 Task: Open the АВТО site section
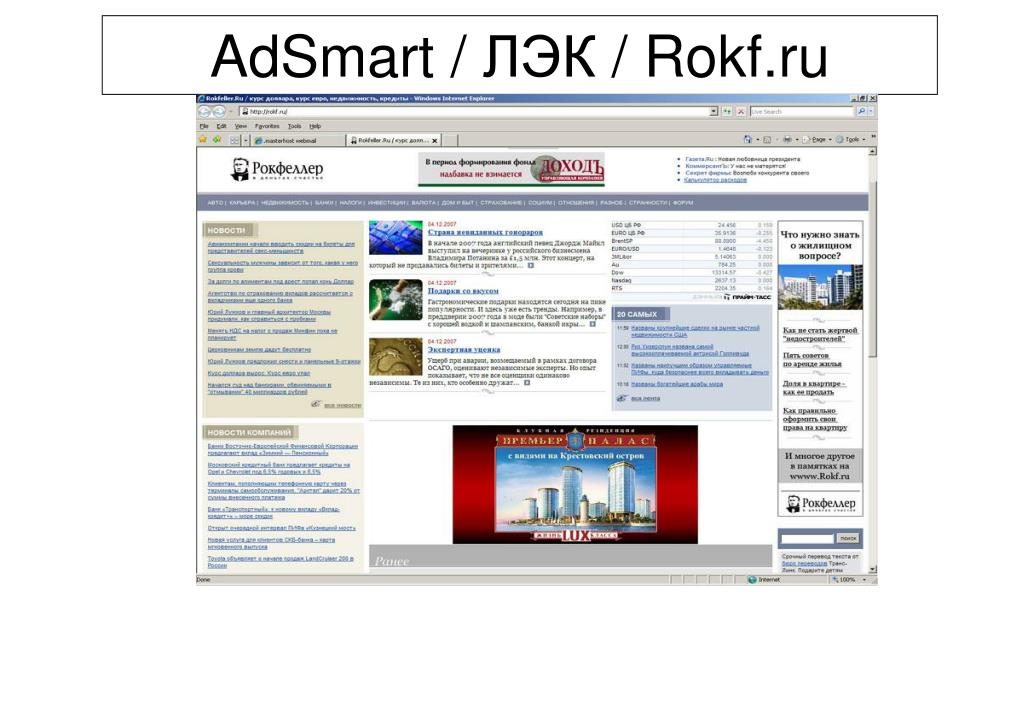click(x=215, y=203)
